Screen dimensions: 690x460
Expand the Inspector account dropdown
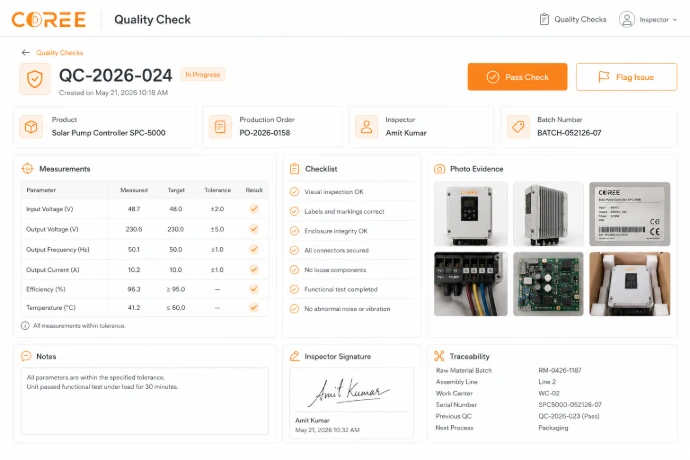point(675,20)
